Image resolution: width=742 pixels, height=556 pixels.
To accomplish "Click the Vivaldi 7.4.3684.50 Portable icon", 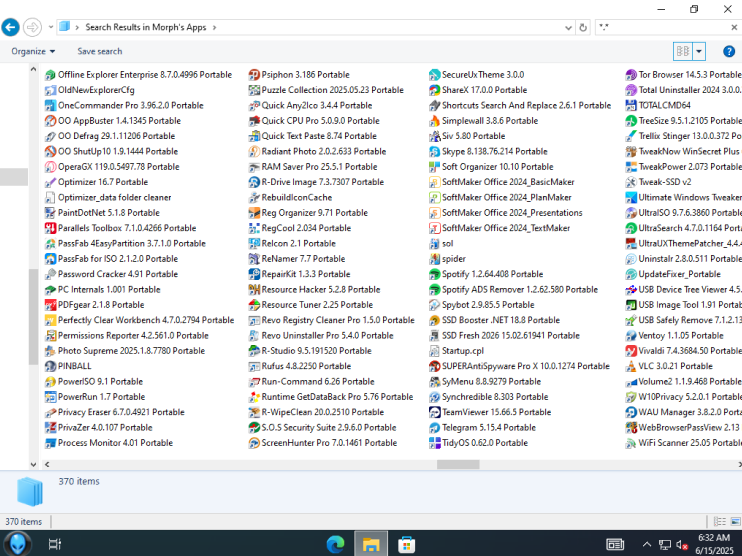I will point(631,351).
